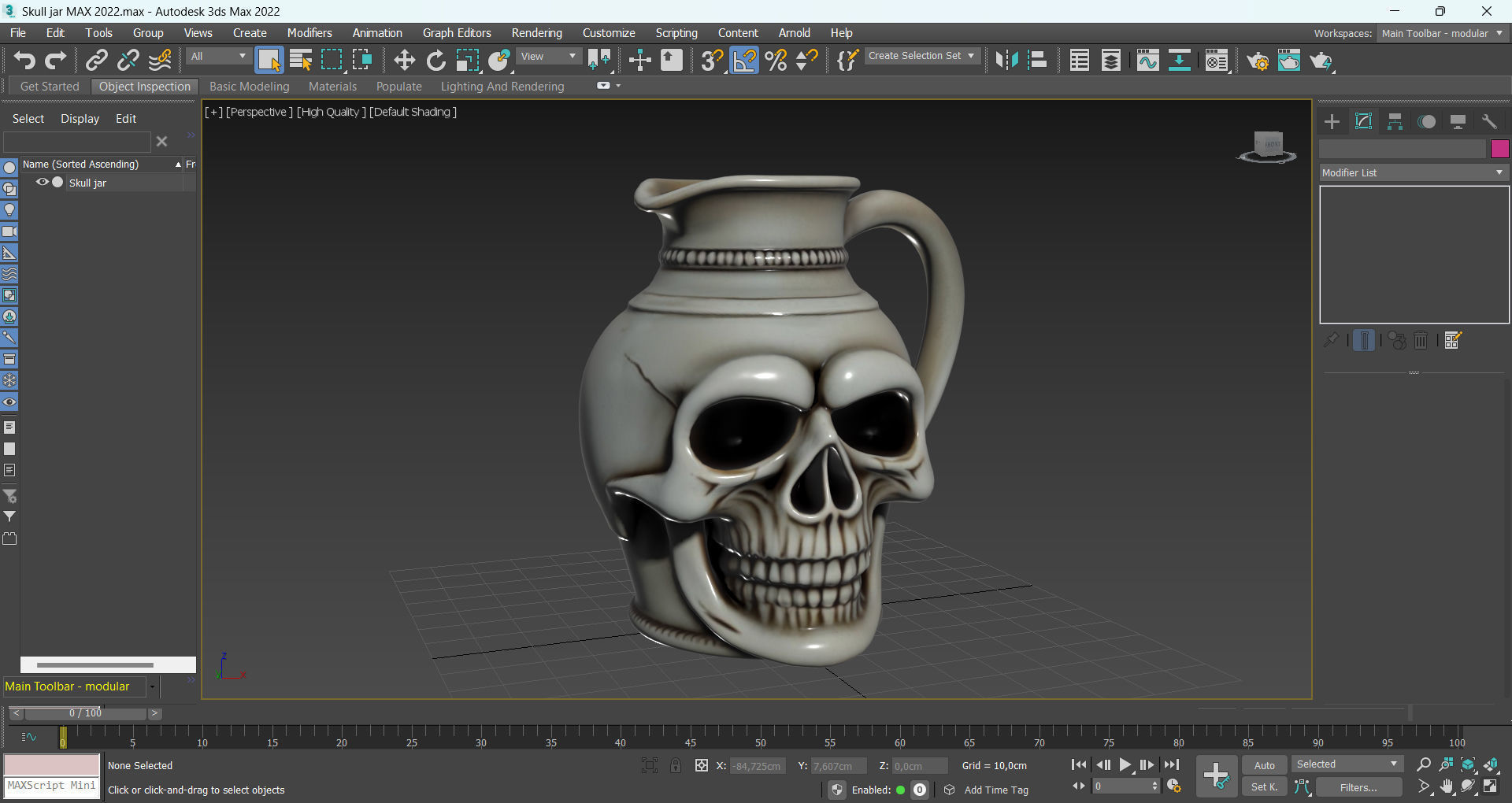Screen dimensions: 1512x803
Task: Click the Render Setup teapot icon
Action: (x=1257, y=61)
